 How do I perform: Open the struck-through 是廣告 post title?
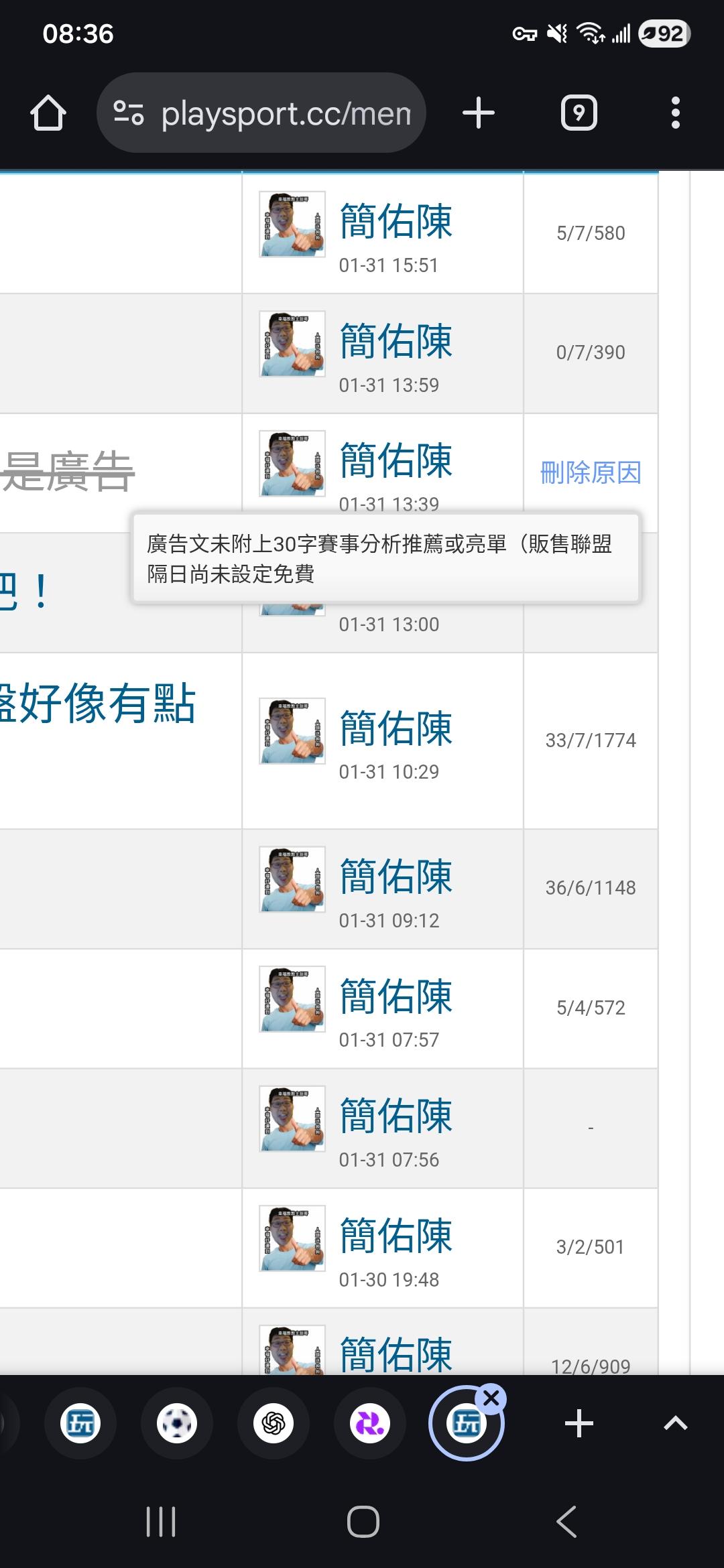[68, 471]
